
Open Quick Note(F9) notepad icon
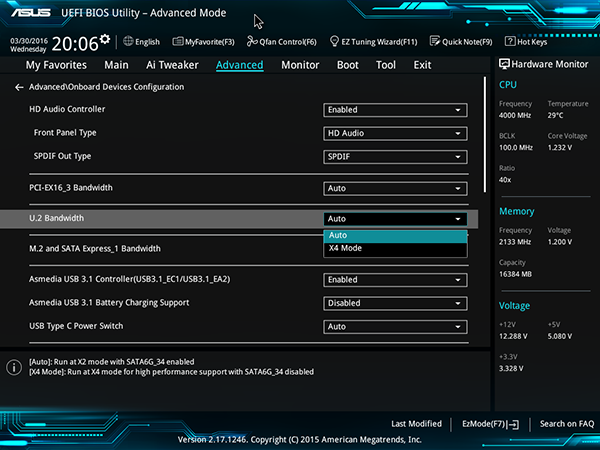point(435,41)
